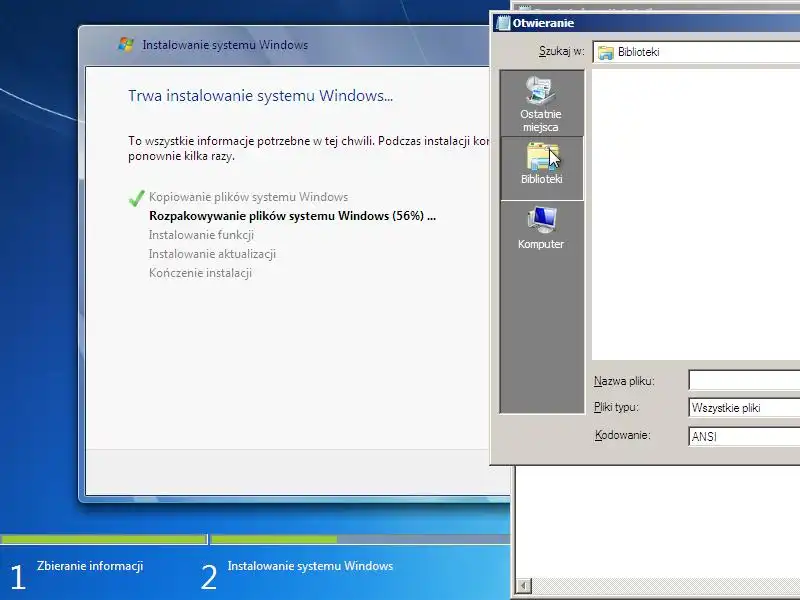The width and height of the screenshot is (800, 600).
Task: Click the 'Nazwa pliku:' label
Action: point(624,381)
